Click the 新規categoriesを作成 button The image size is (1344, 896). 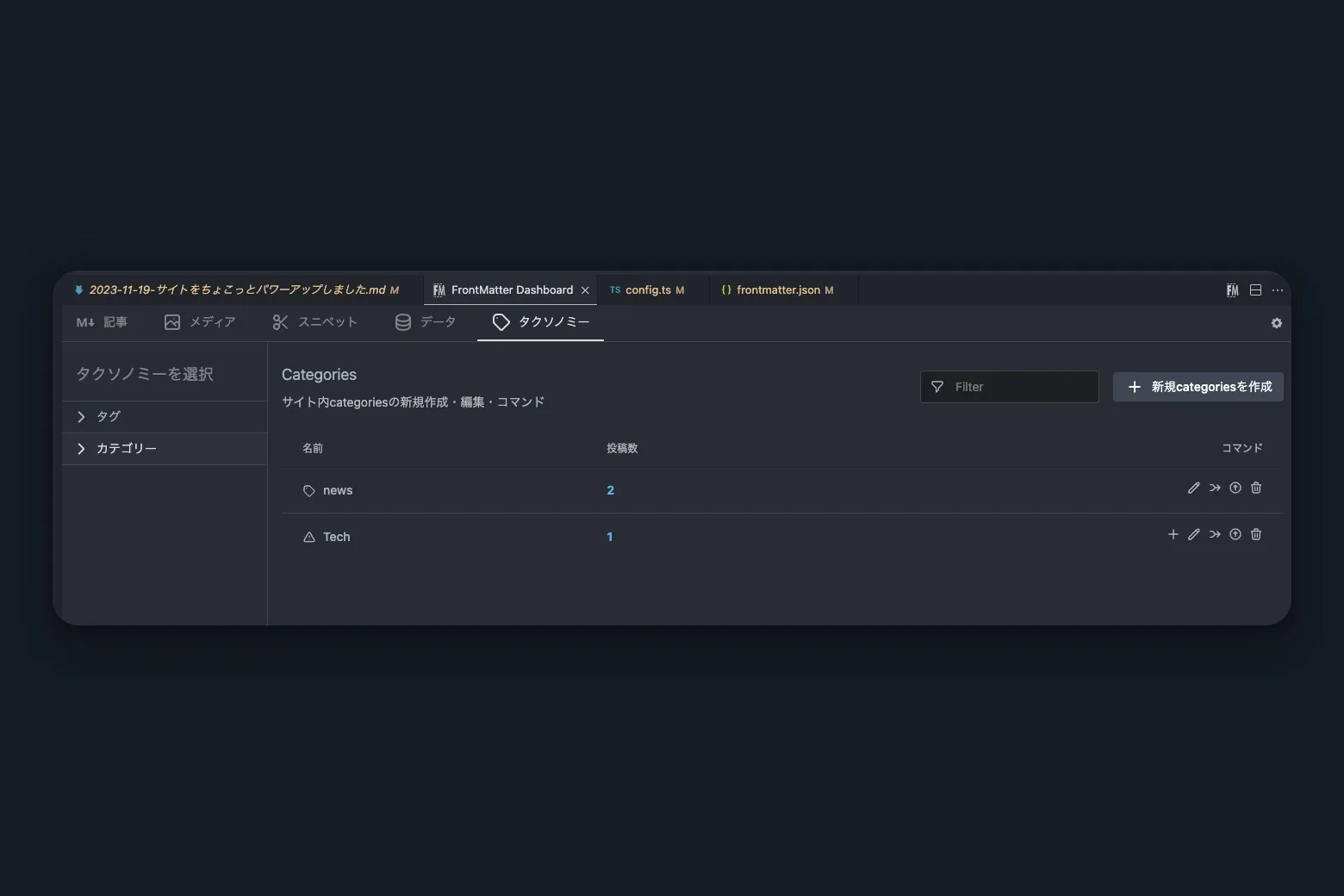pyautogui.click(x=1198, y=387)
